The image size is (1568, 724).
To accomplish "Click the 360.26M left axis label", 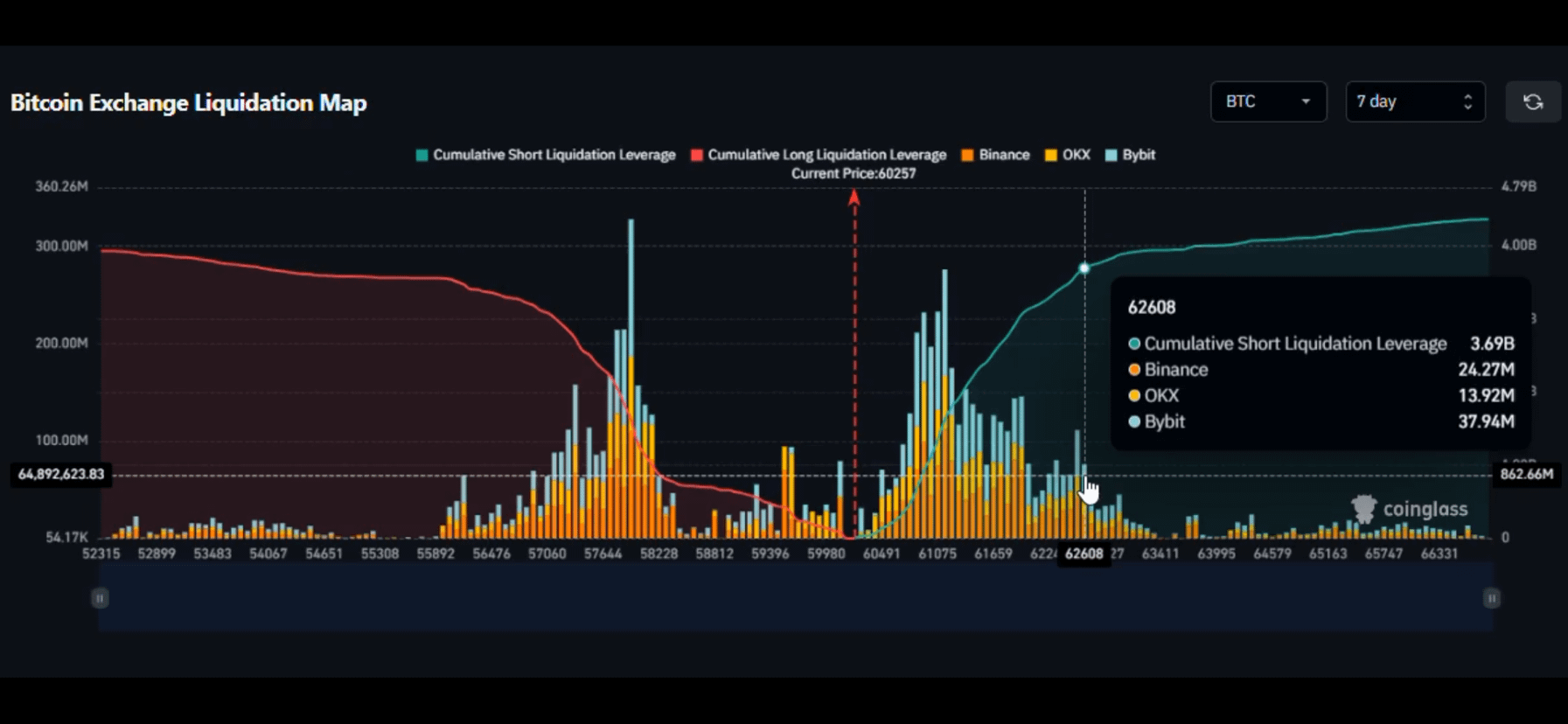I will pyautogui.click(x=61, y=186).
